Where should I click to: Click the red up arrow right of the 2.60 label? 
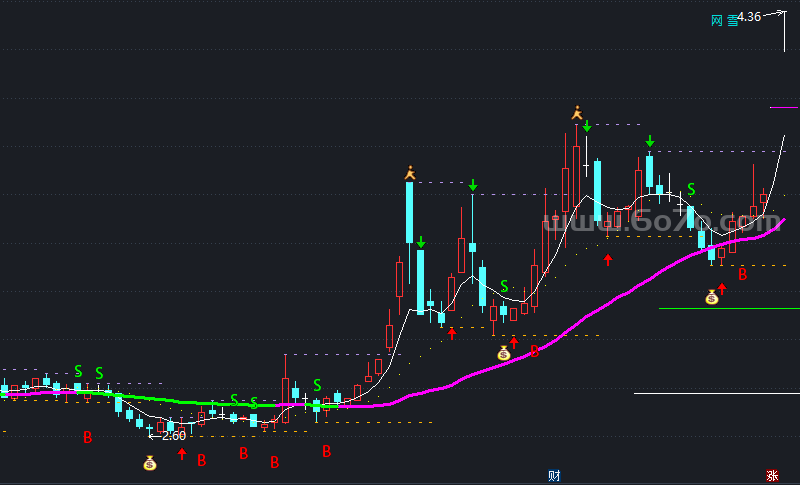pos(182,453)
